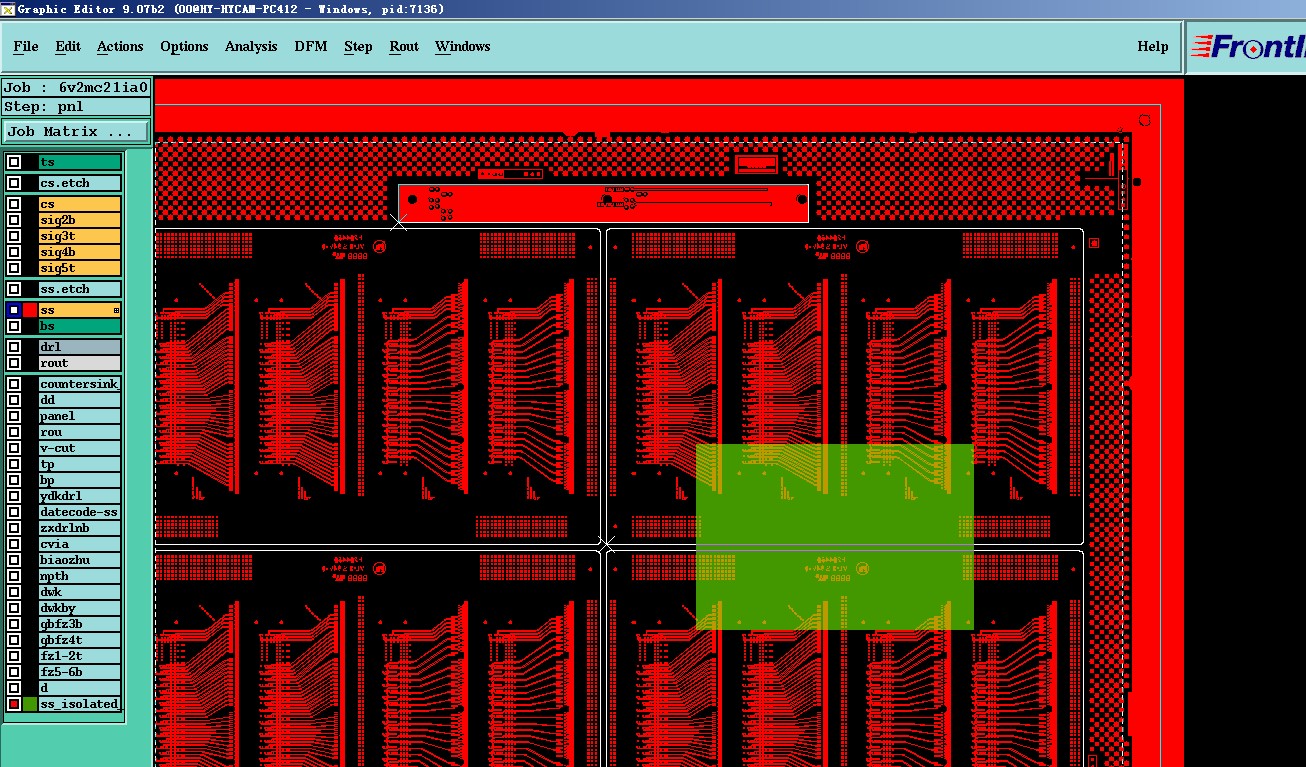Select the drl layer name
The width and height of the screenshot is (1306, 767).
pyautogui.click(x=80, y=347)
